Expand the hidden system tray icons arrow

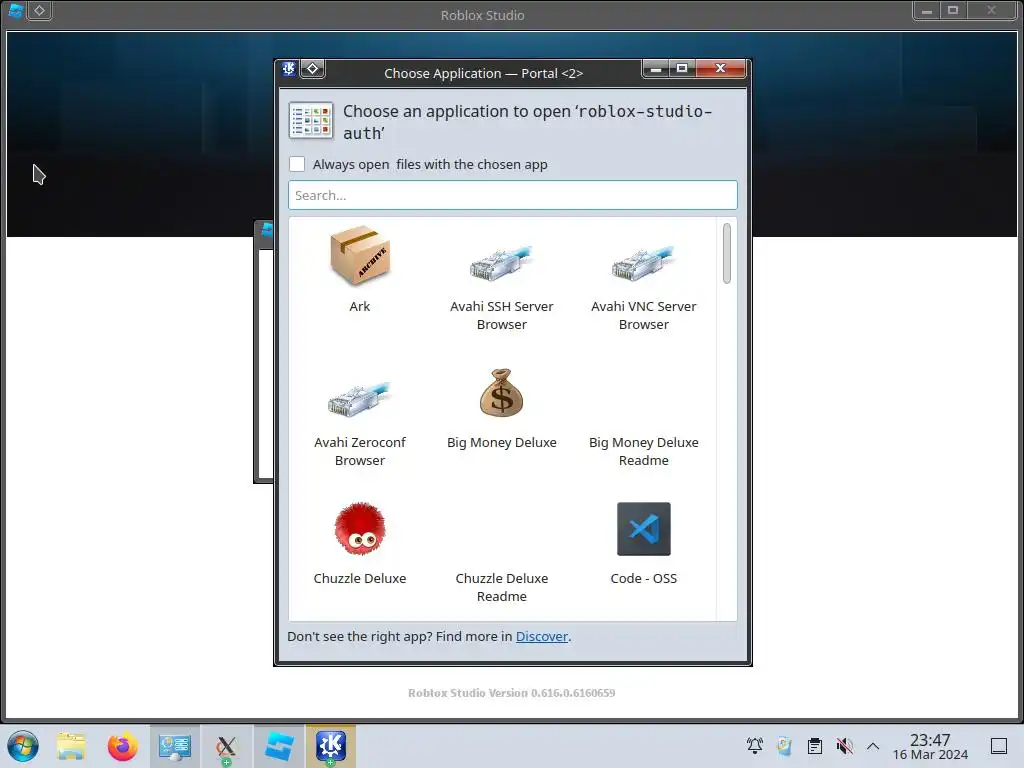(x=873, y=746)
